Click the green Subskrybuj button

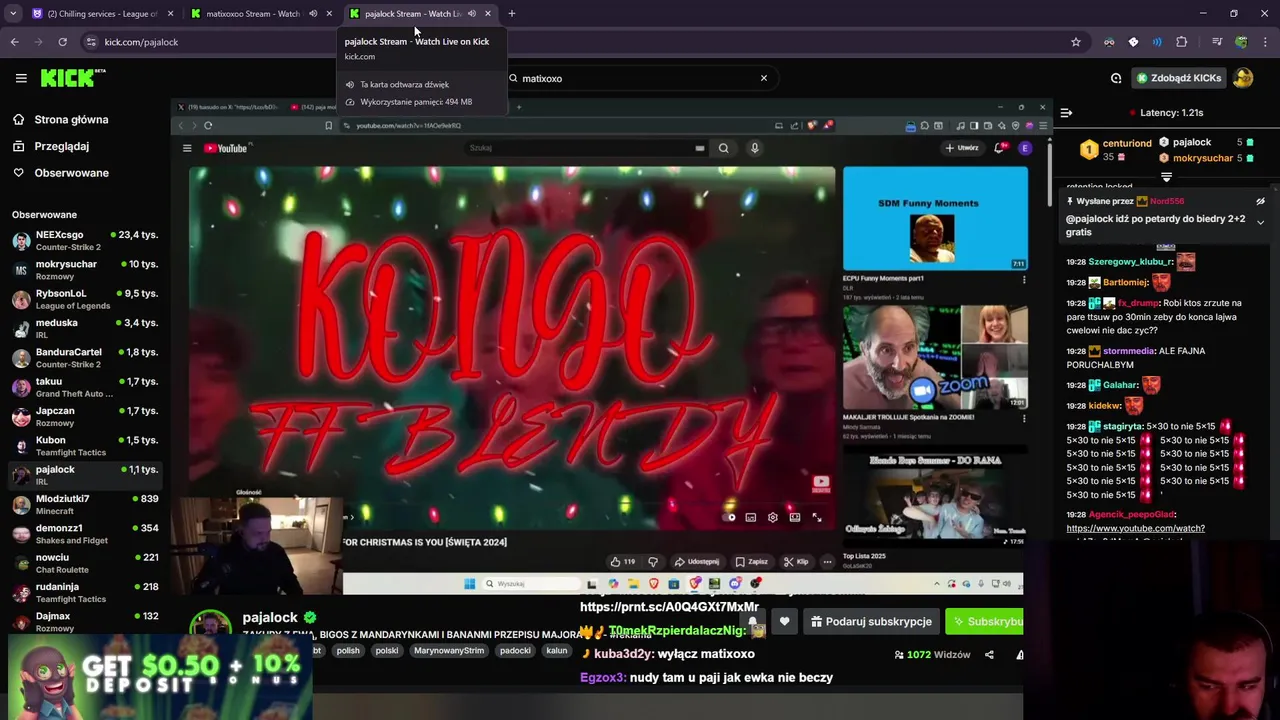click(x=985, y=621)
